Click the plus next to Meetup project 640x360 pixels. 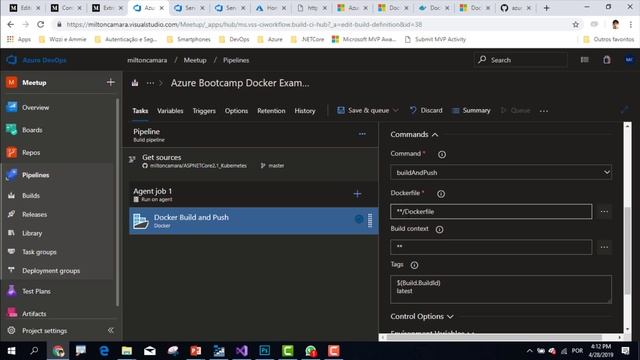[111, 82]
